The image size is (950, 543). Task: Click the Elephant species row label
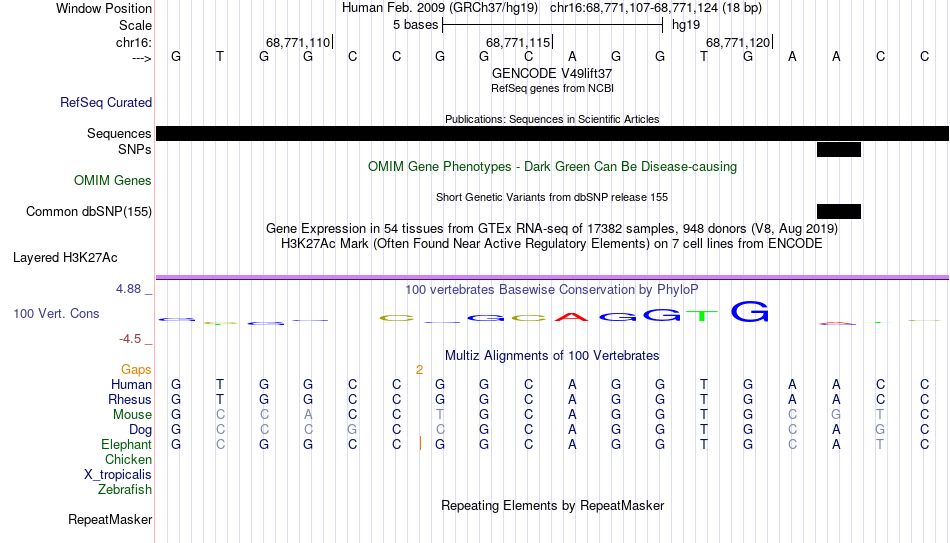126,445
